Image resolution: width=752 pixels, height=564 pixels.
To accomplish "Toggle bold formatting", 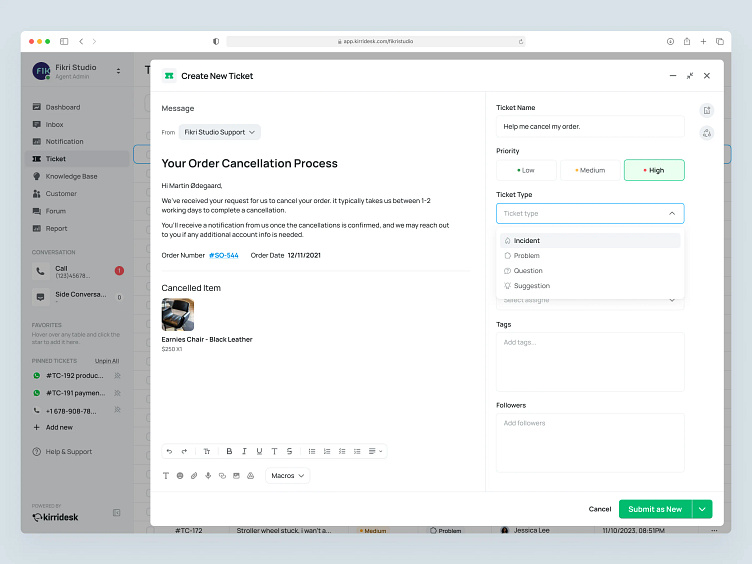I will [x=229, y=451].
